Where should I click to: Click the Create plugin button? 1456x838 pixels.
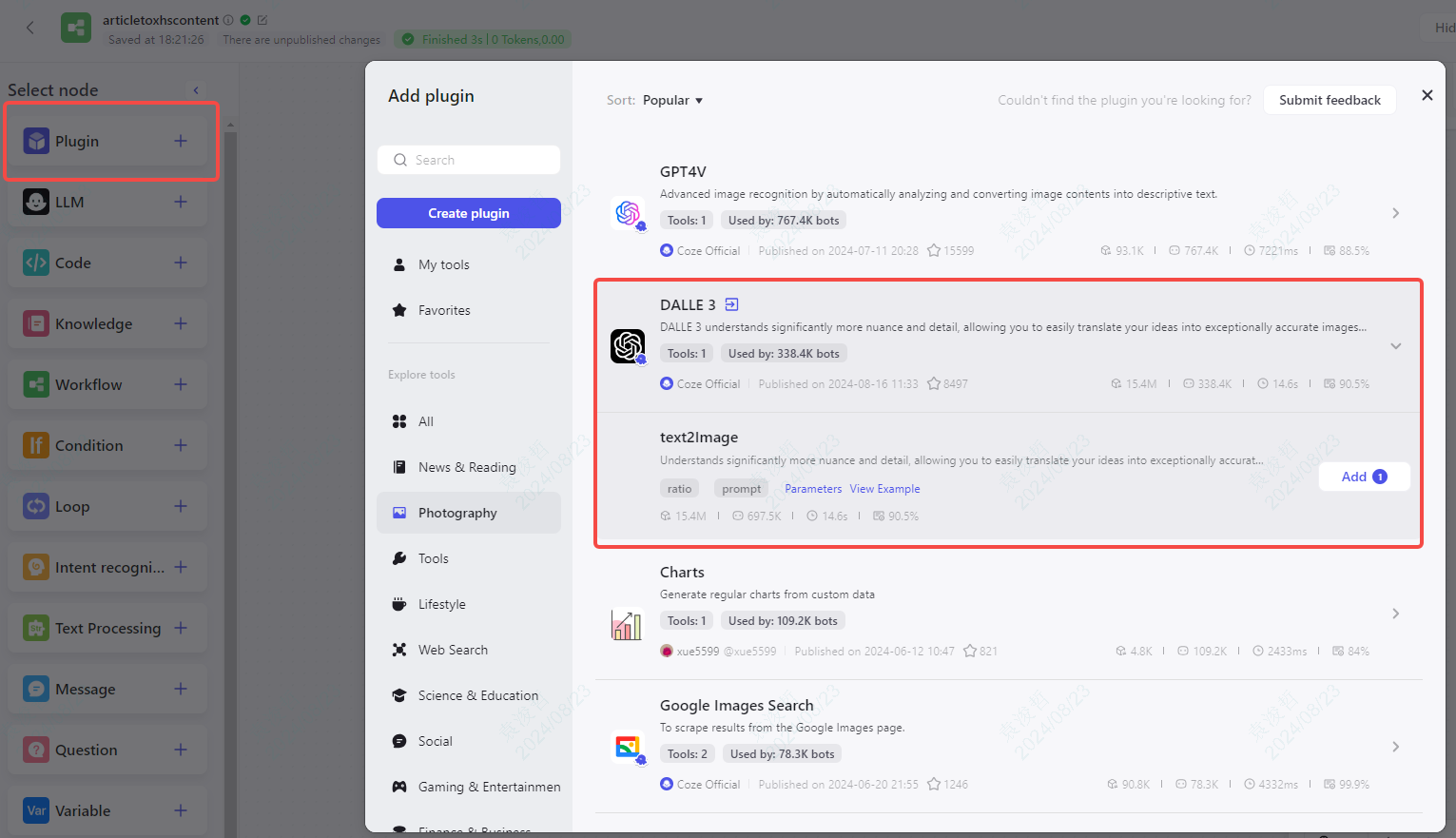pyautogui.click(x=468, y=212)
